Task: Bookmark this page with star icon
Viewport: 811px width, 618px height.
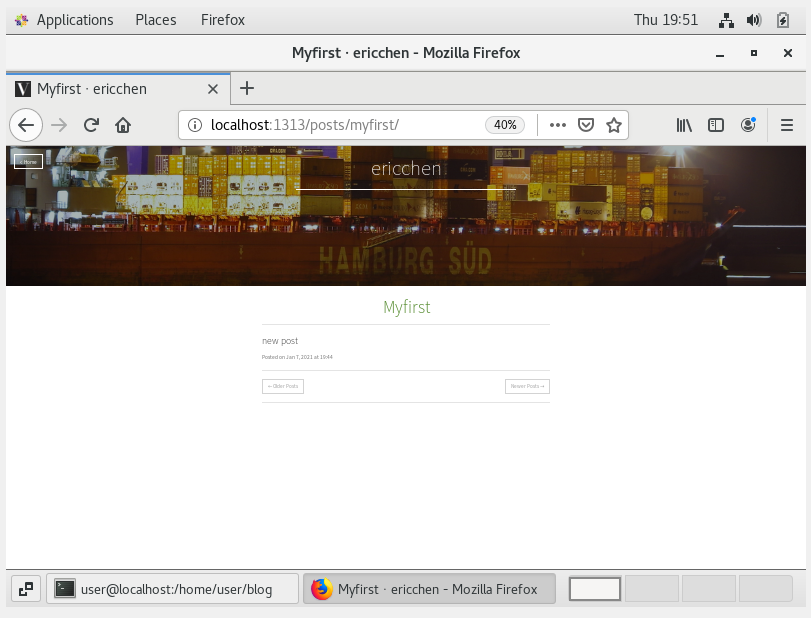Action: click(x=614, y=125)
